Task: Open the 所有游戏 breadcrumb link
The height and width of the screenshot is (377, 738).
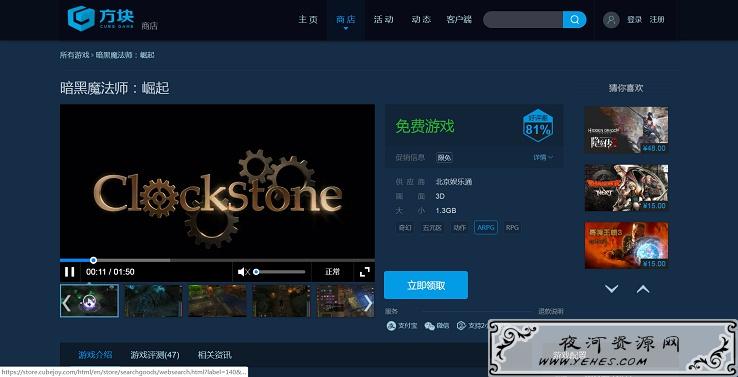Action: click(x=74, y=55)
